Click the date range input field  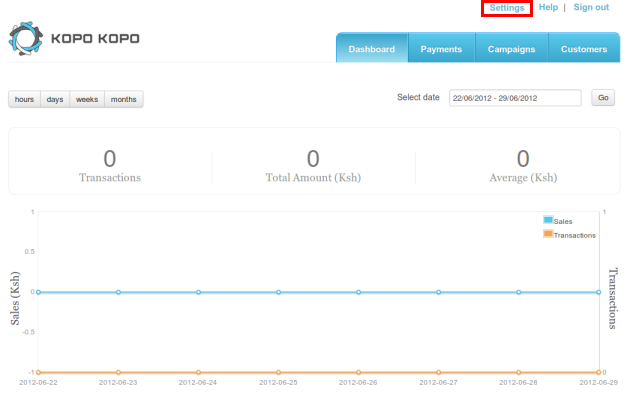(514, 98)
